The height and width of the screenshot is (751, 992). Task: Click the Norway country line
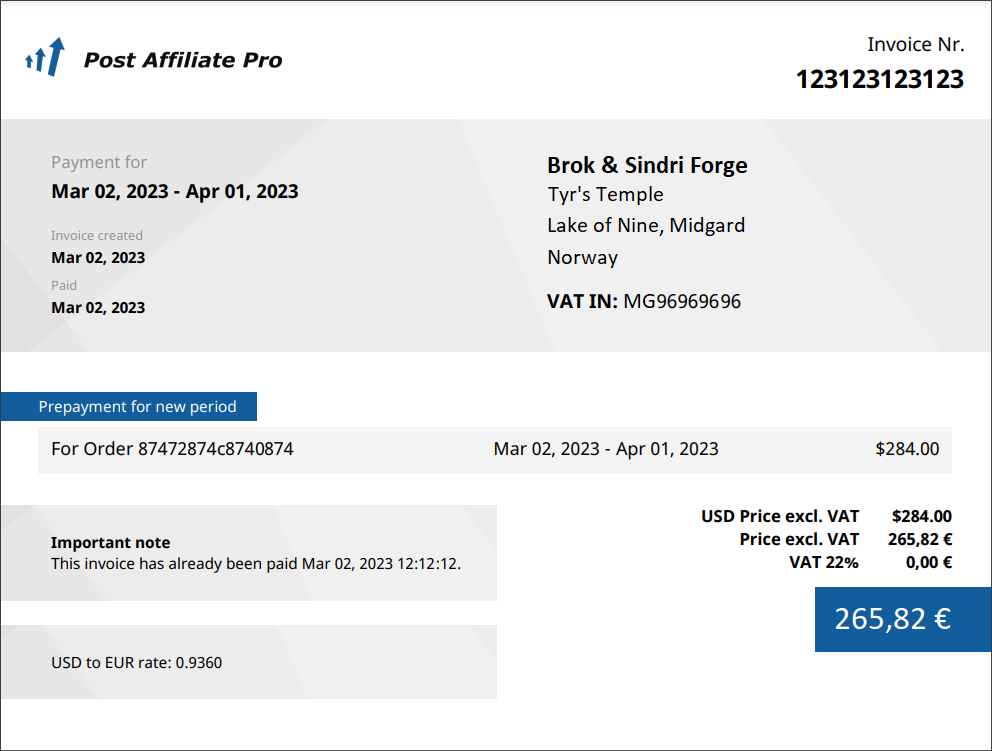pos(582,257)
